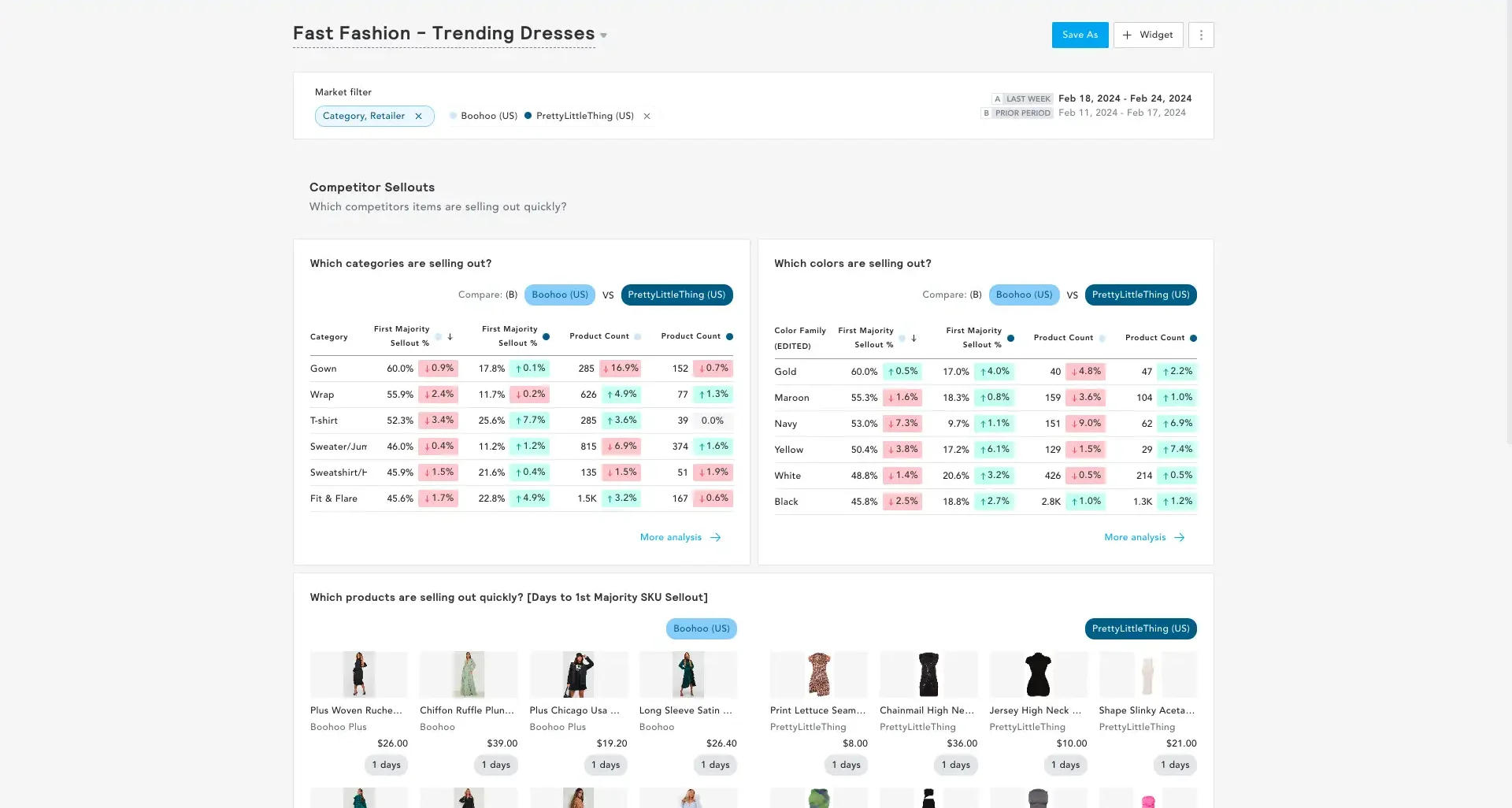Screen dimensions: 1512x808
Task: Toggle PrettyLittleThing (US) in colors compare
Action: tap(1140, 295)
